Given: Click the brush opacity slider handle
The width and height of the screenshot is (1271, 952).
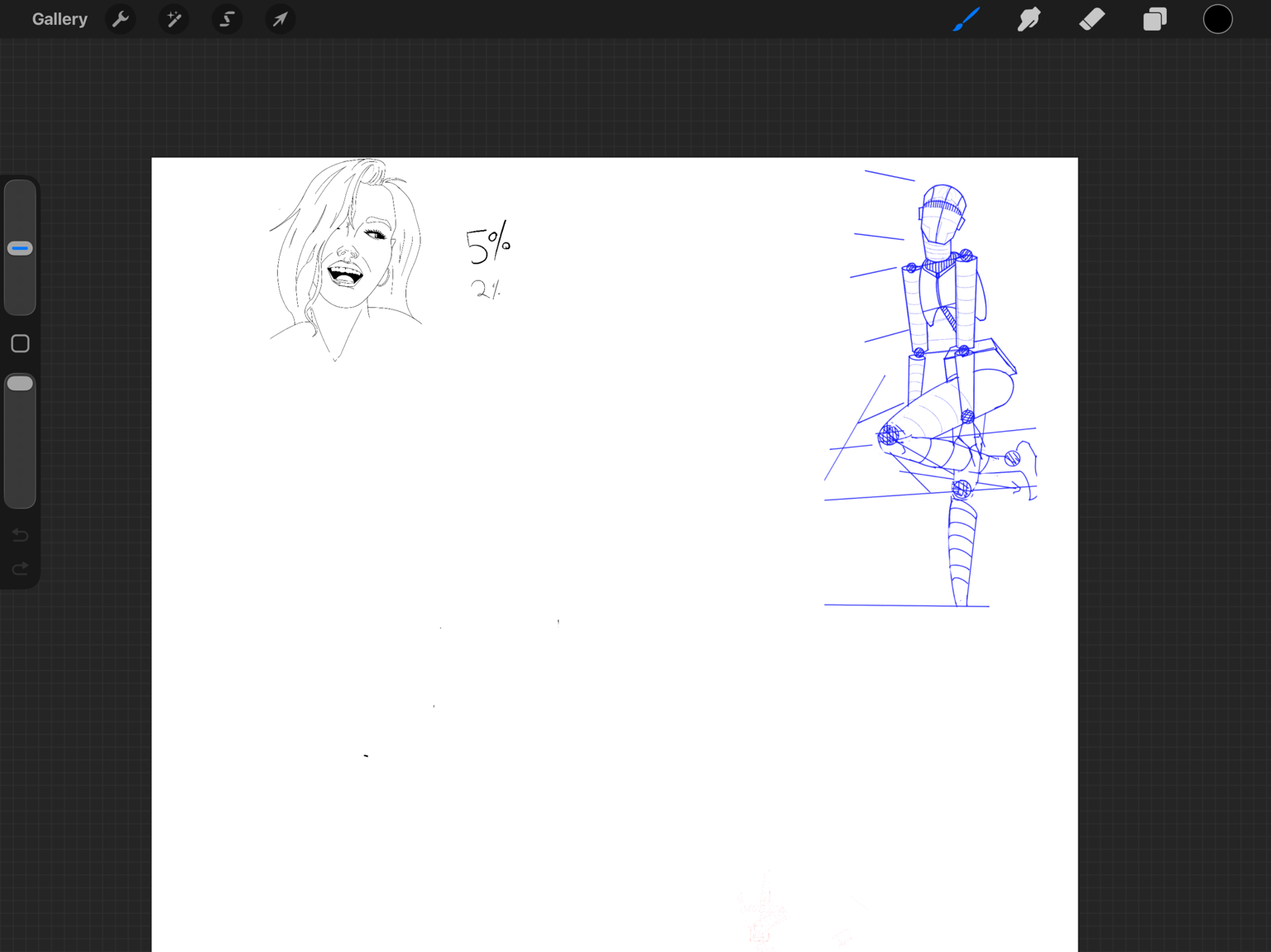Looking at the screenshot, I should pyautogui.click(x=20, y=383).
